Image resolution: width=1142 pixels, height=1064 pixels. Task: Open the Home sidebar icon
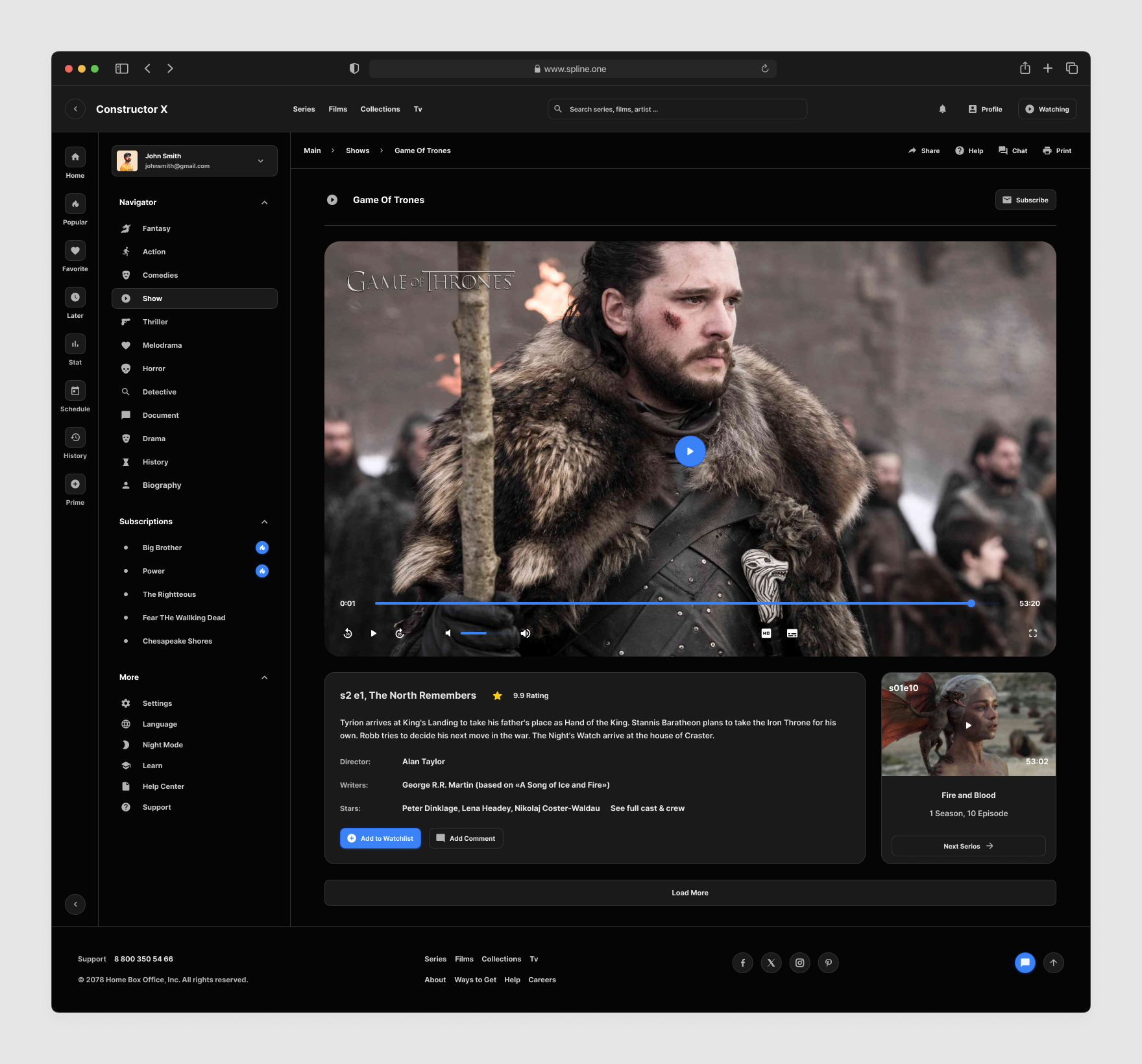(x=75, y=157)
